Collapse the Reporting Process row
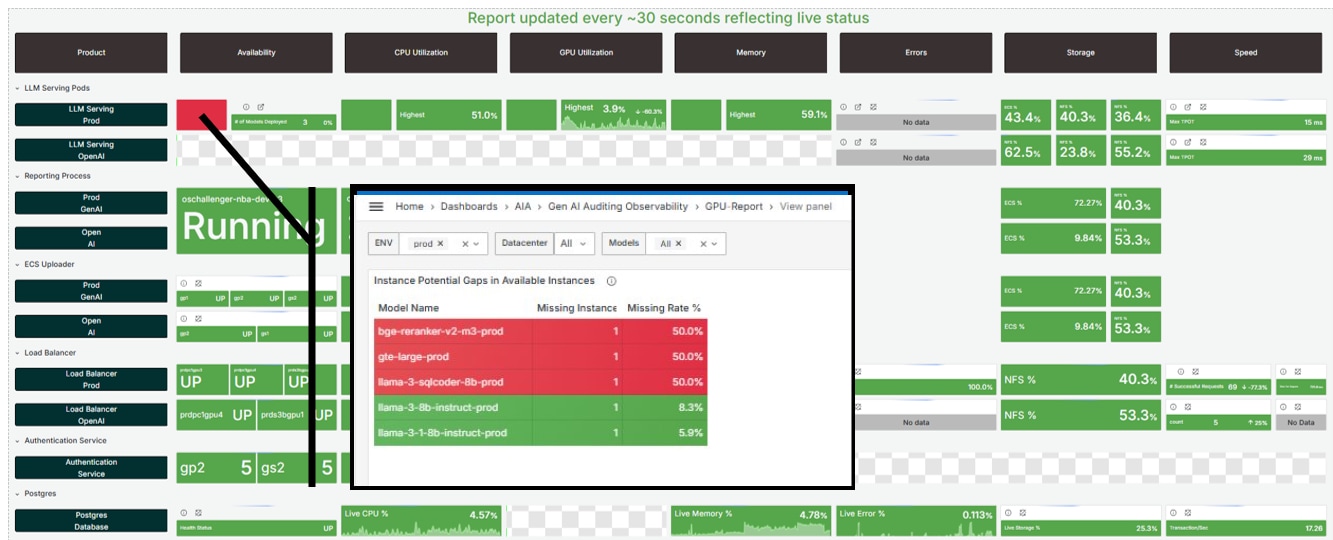Screen dimensions: 1333x540 point(18,176)
